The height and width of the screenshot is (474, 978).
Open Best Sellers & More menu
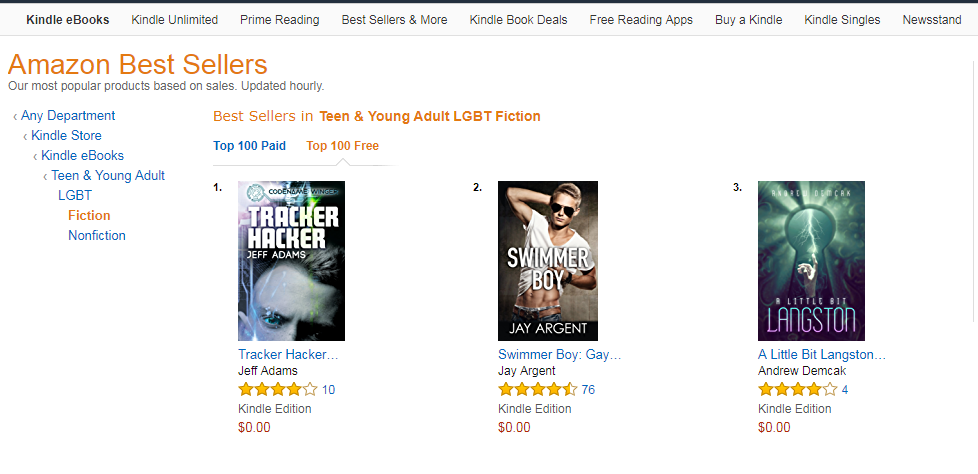pyautogui.click(x=394, y=20)
